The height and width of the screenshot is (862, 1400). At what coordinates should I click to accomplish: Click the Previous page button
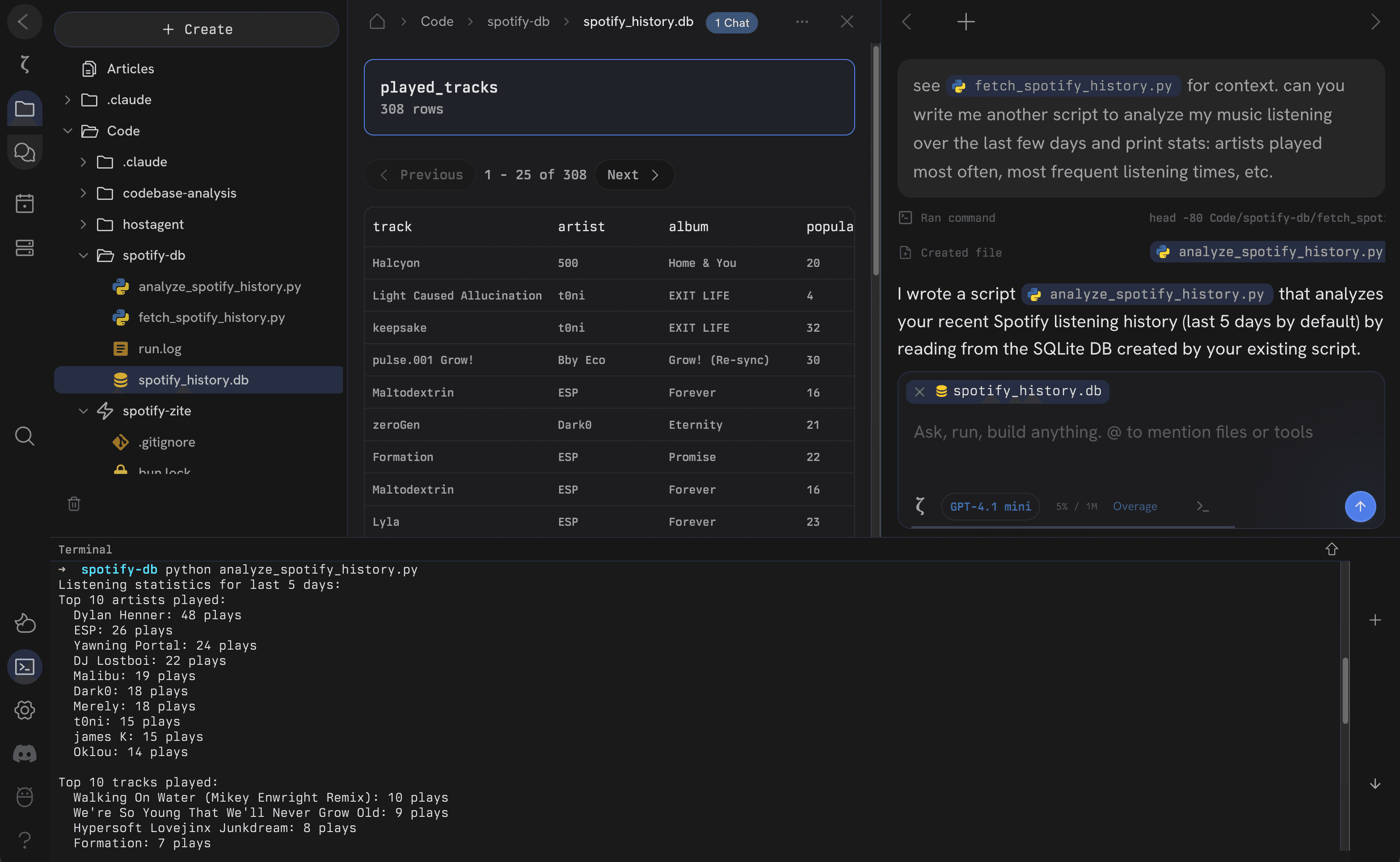pyautogui.click(x=420, y=174)
